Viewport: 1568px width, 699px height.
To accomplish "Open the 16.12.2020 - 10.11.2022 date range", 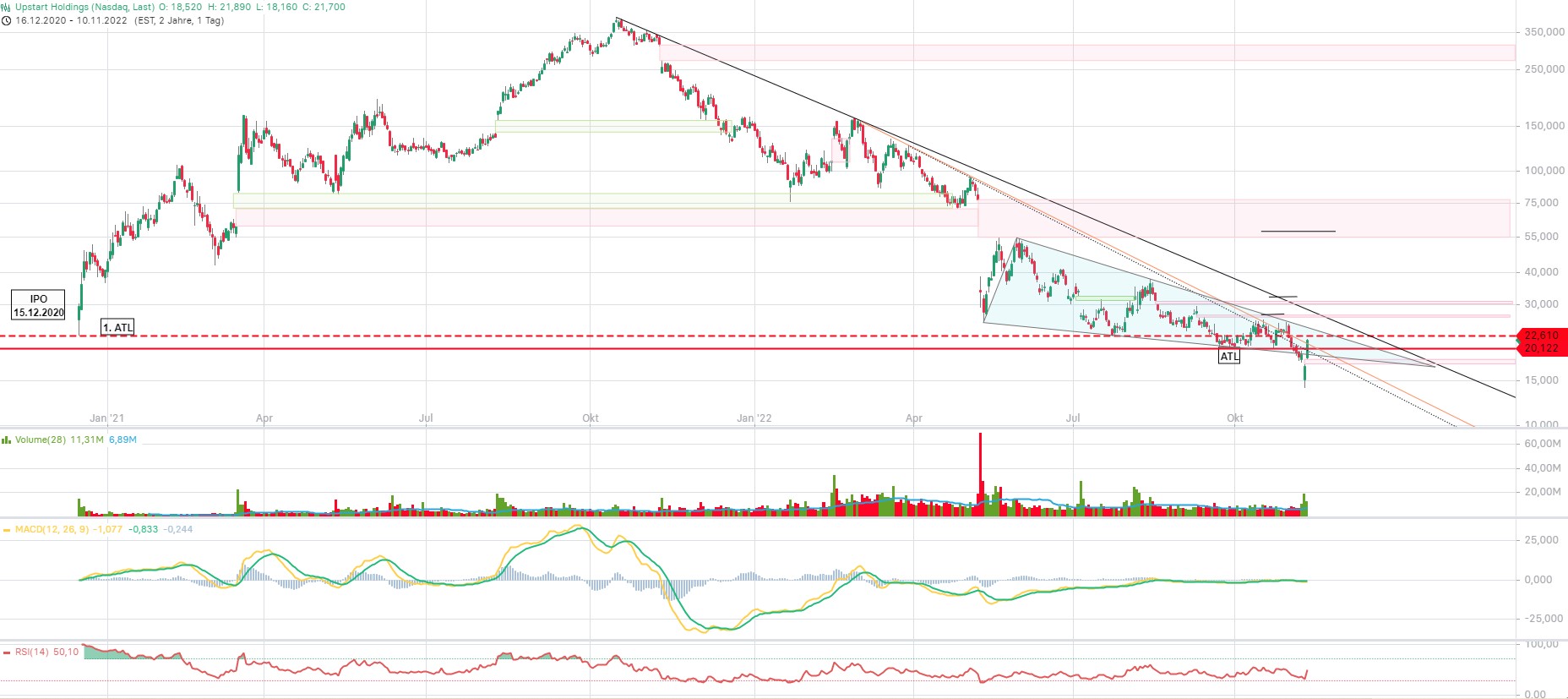I will pyautogui.click(x=71, y=20).
